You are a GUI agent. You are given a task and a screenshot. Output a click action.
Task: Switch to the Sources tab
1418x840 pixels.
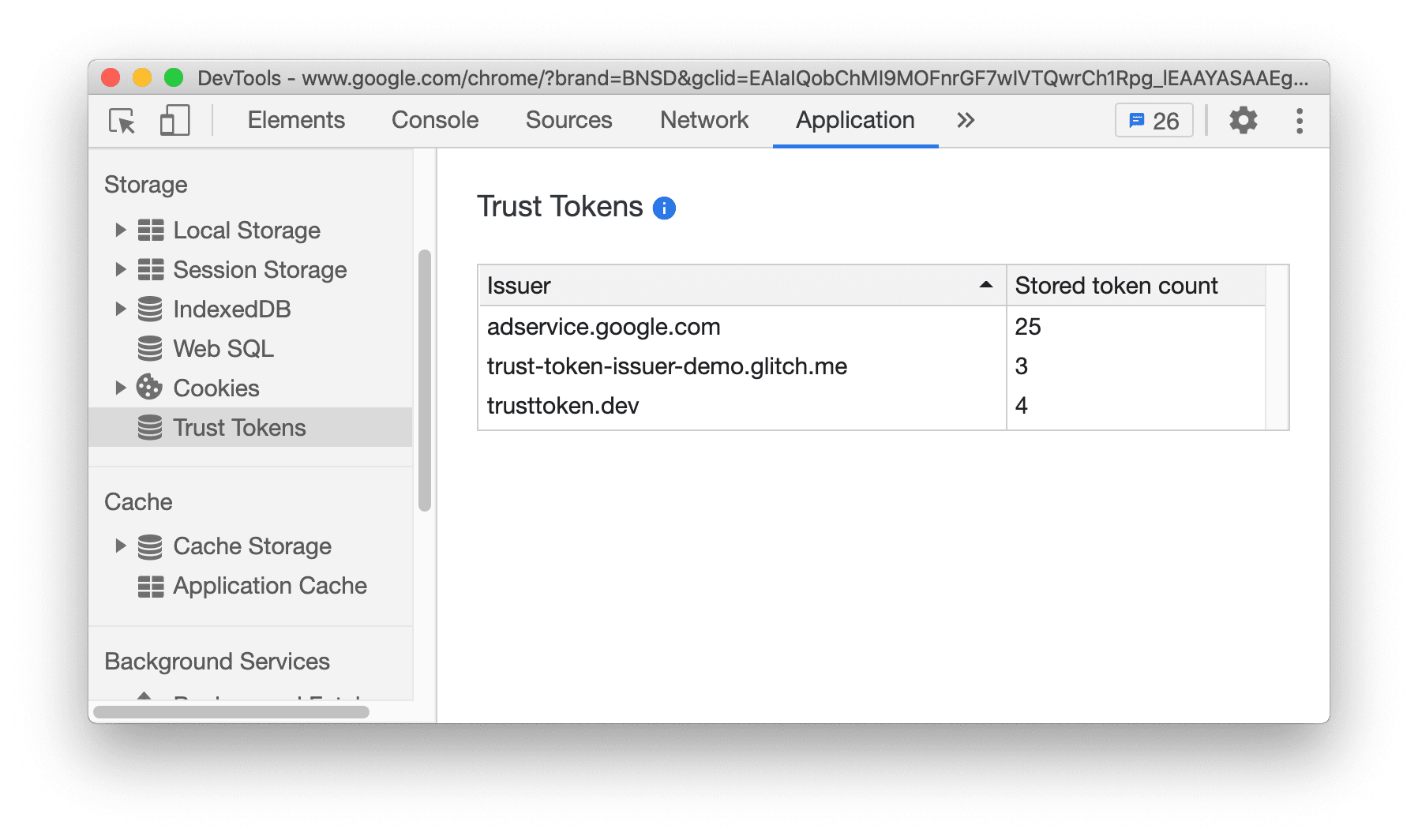tap(568, 120)
